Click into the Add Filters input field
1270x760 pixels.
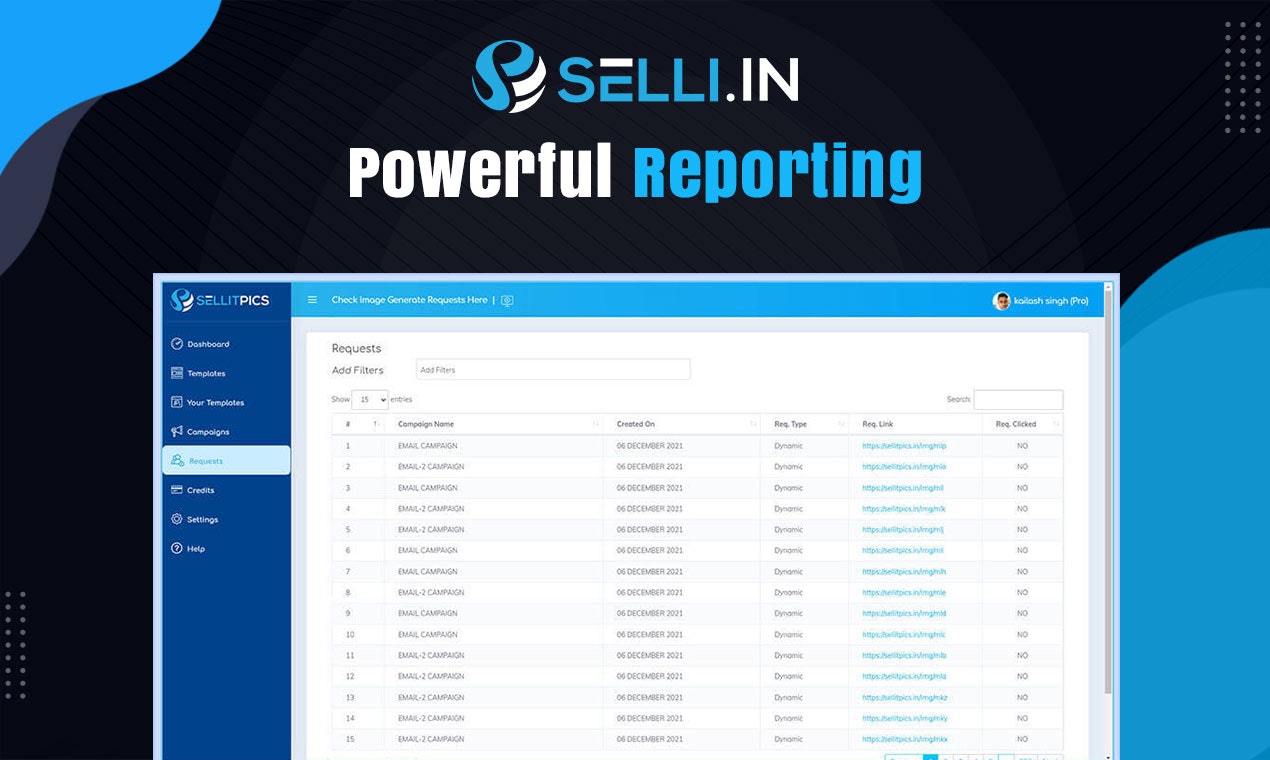tap(553, 370)
